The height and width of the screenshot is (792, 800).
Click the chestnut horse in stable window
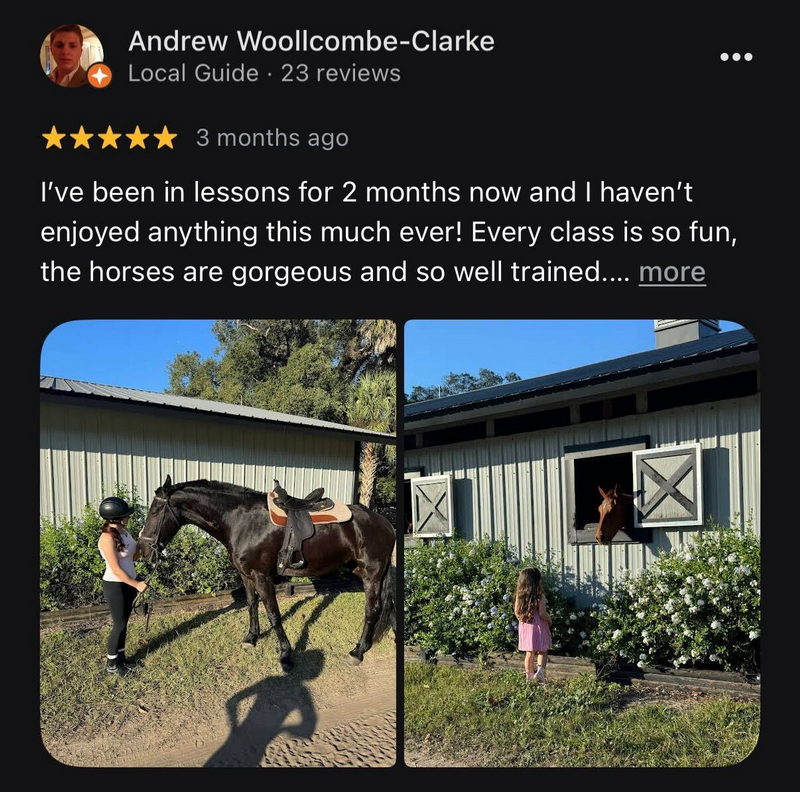pyautogui.click(x=614, y=513)
